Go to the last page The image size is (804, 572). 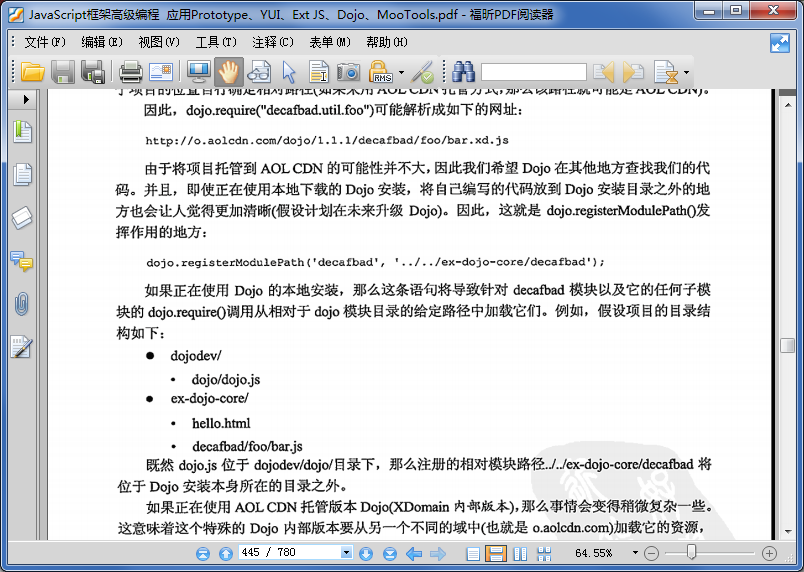(390, 554)
